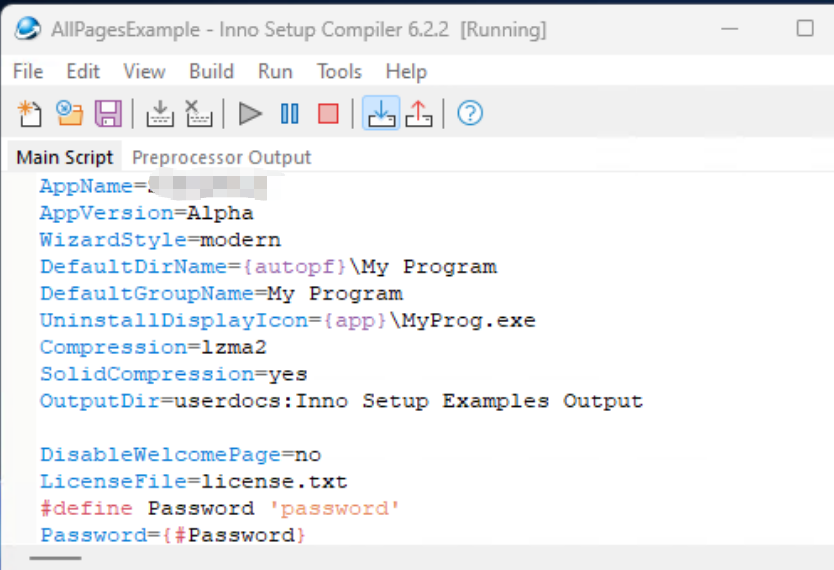Image resolution: width=834 pixels, height=570 pixels.
Task: Click the Inno Setup app icon in title bar
Action: click(x=28, y=29)
